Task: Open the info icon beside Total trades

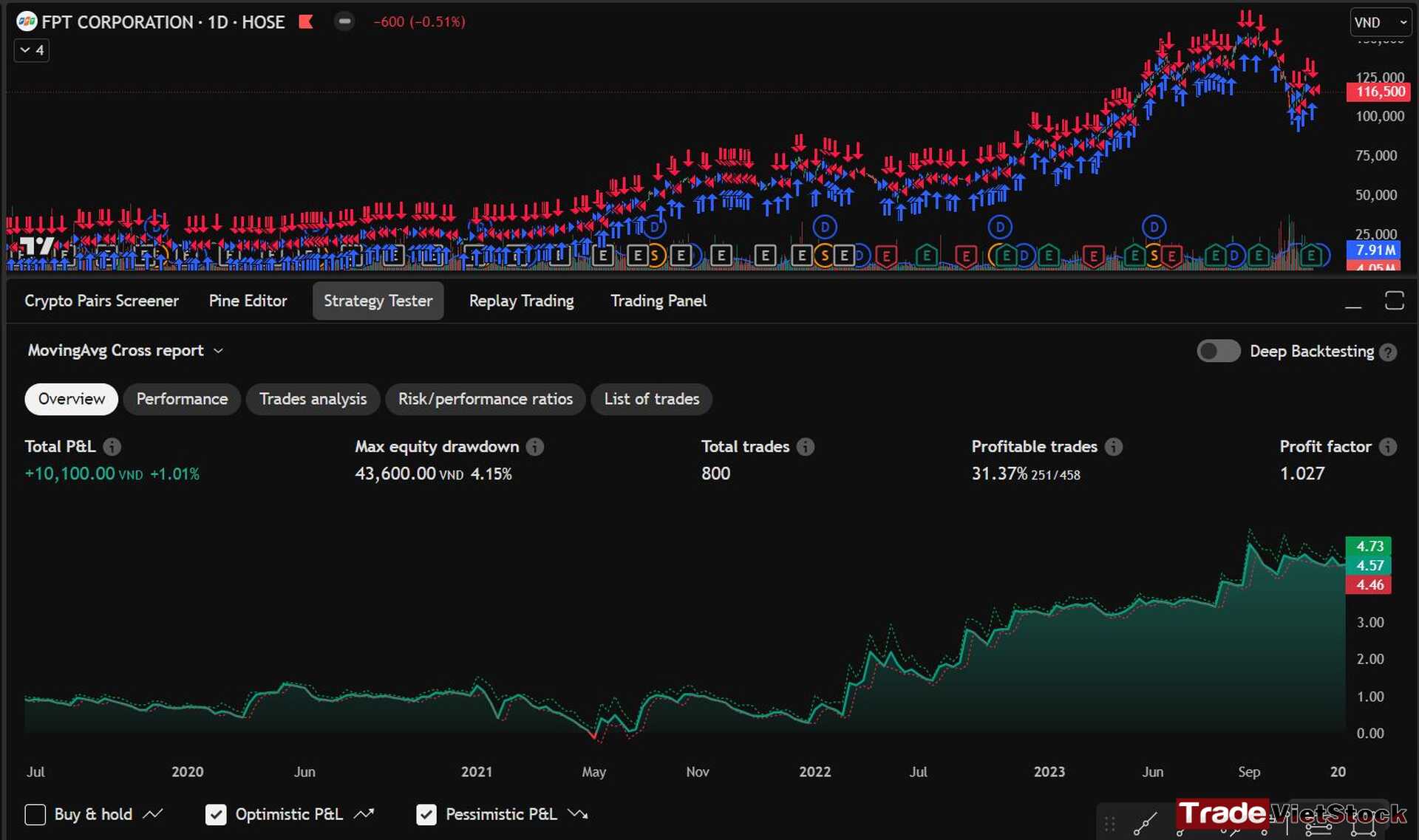Action: click(806, 446)
